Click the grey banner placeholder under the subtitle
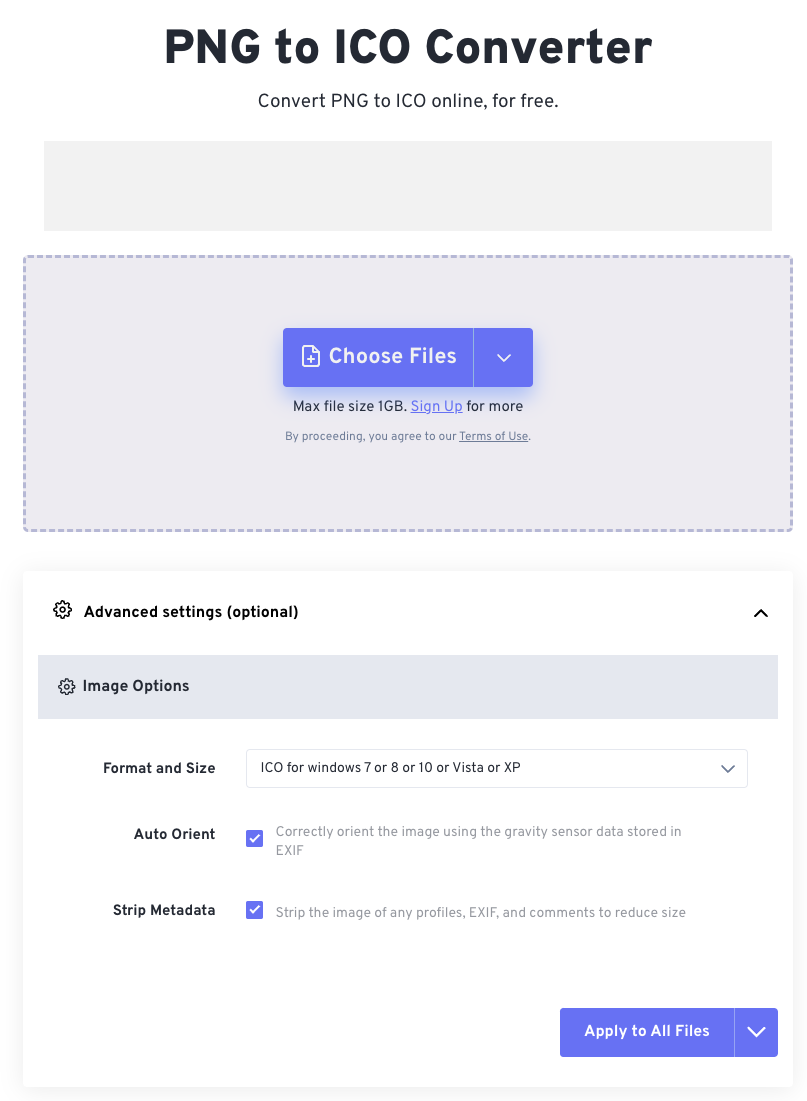The width and height of the screenshot is (807, 1101). point(407,186)
